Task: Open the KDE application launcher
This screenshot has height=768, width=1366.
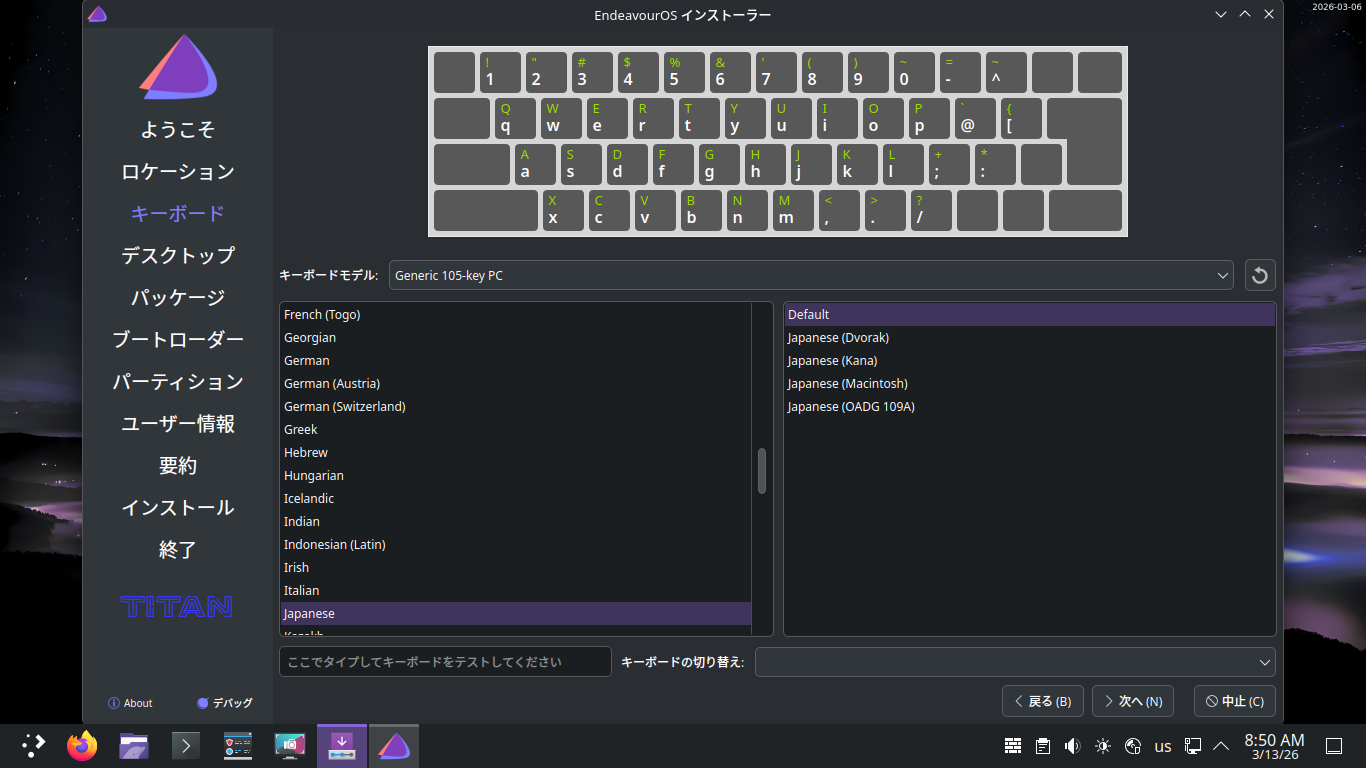Action: tap(34, 746)
